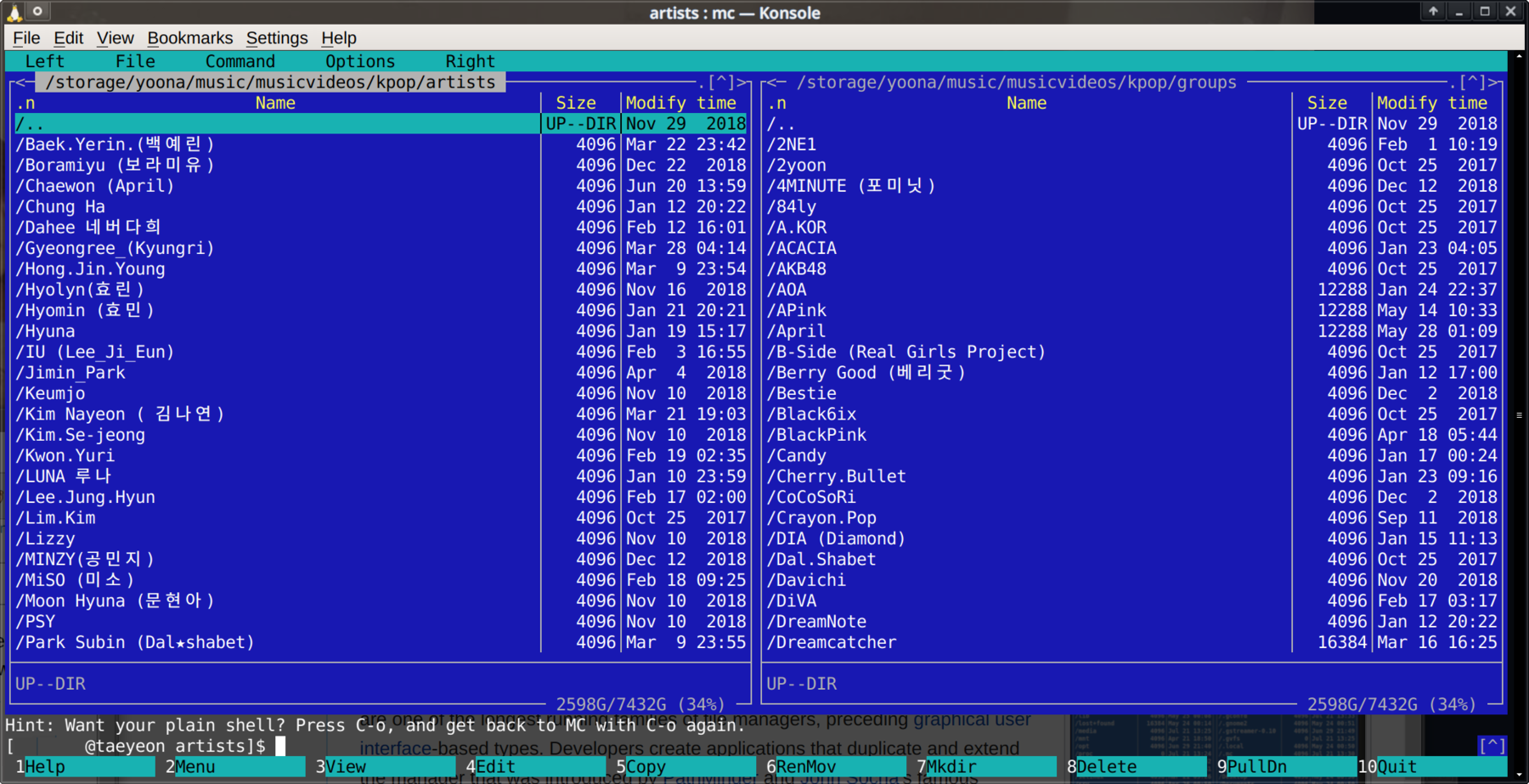
Task: Click the right panel '.n' sort indicator
Action: pyautogui.click(x=776, y=103)
